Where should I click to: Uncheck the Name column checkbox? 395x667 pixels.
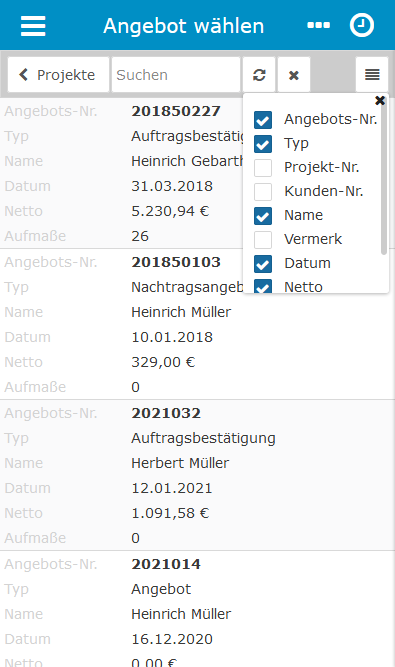263,216
